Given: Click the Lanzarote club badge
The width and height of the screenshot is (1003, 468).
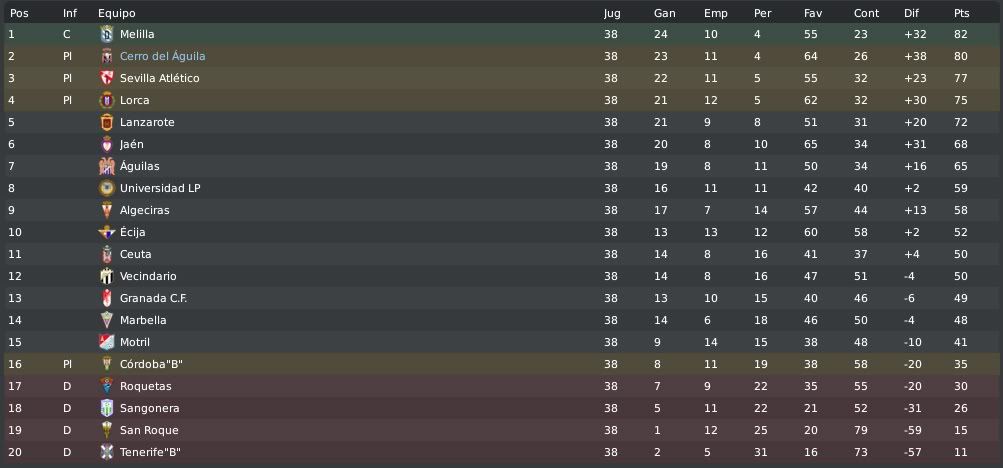Looking at the screenshot, I should click(107, 122).
